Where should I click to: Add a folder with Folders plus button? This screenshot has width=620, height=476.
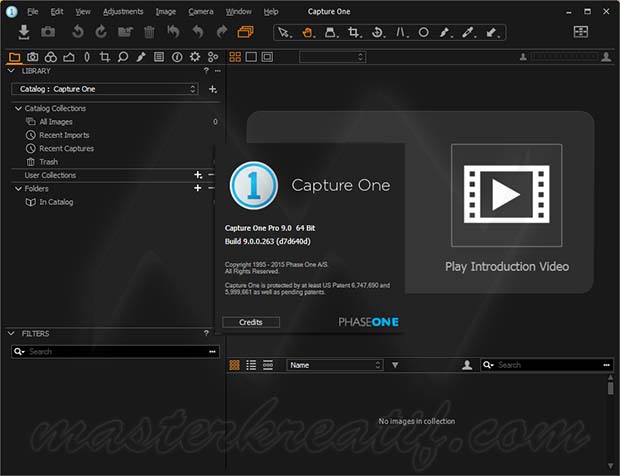click(x=198, y=188)
